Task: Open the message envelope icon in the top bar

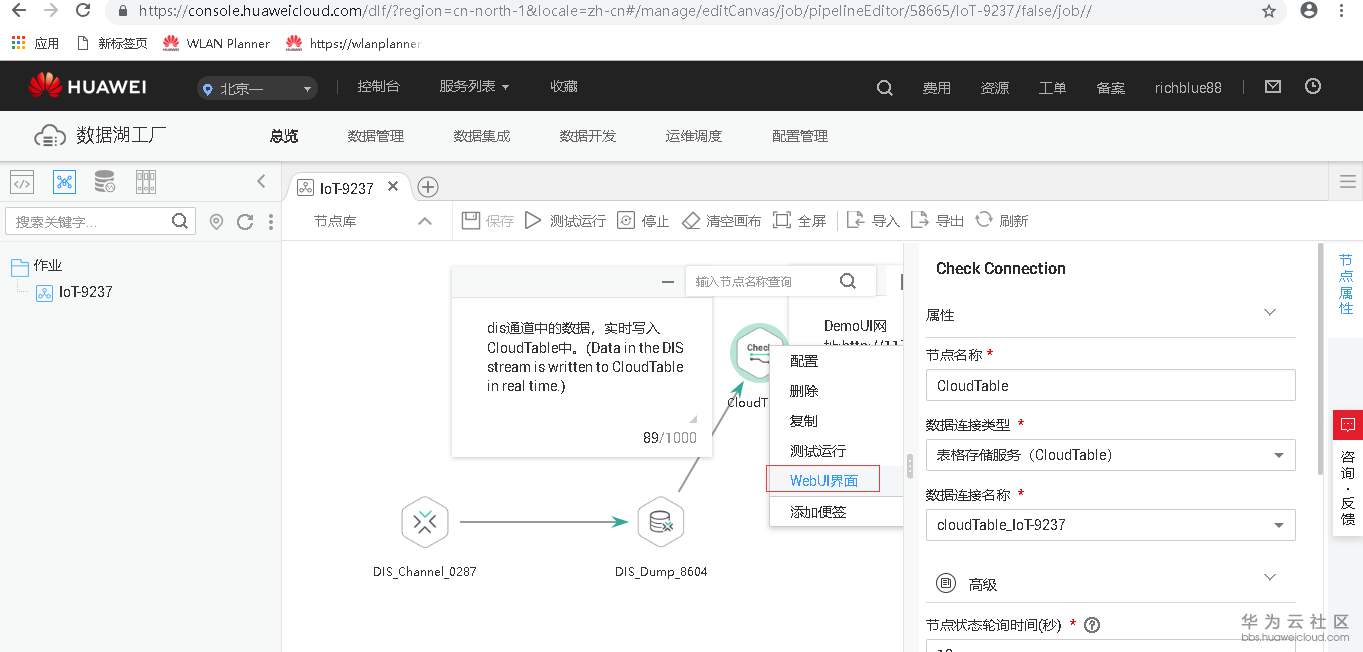Action: [1272, 87]
